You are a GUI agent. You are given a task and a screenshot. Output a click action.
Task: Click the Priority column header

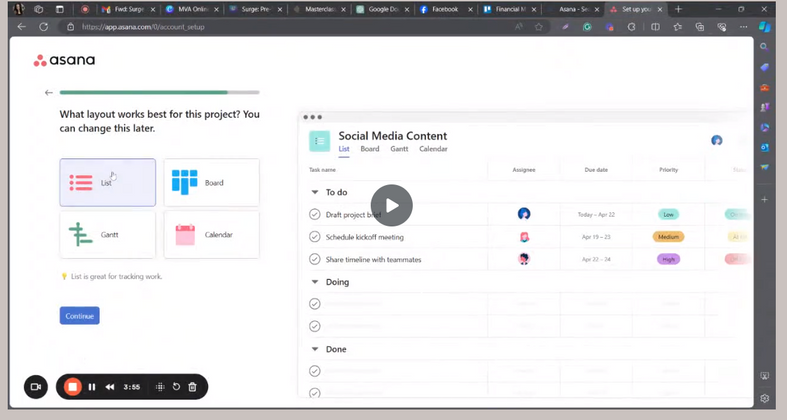coord(669,170)
